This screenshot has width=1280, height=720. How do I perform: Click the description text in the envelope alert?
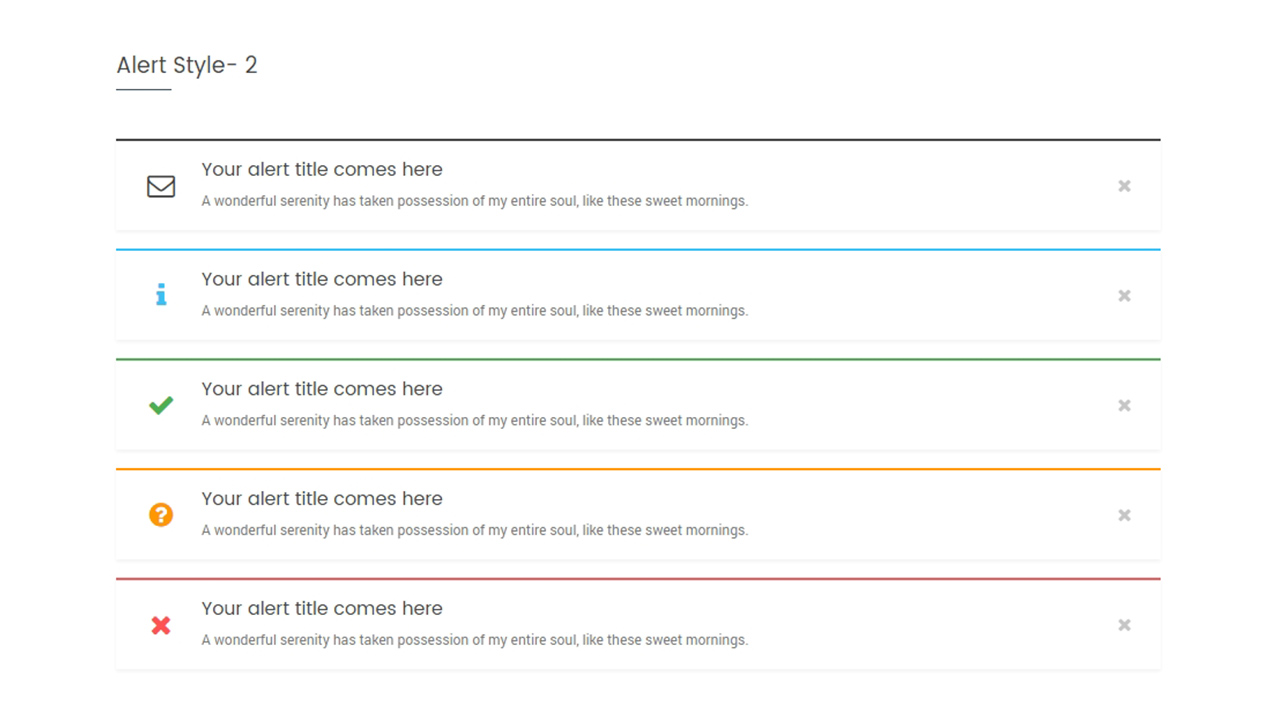[x=474, y=201]
